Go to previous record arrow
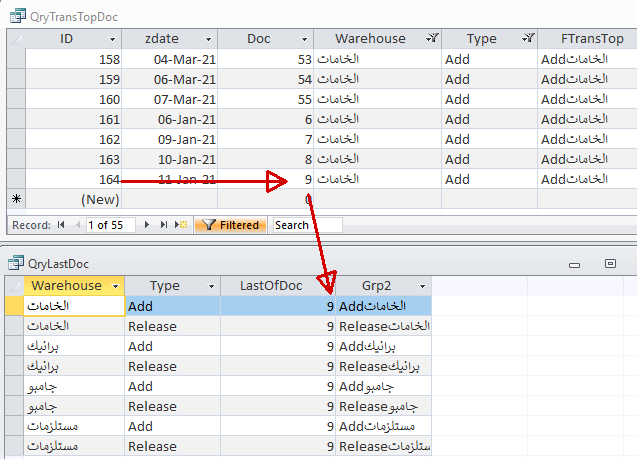Image resolution: width=637 pixels, height=459 pixels. point(78,225)
